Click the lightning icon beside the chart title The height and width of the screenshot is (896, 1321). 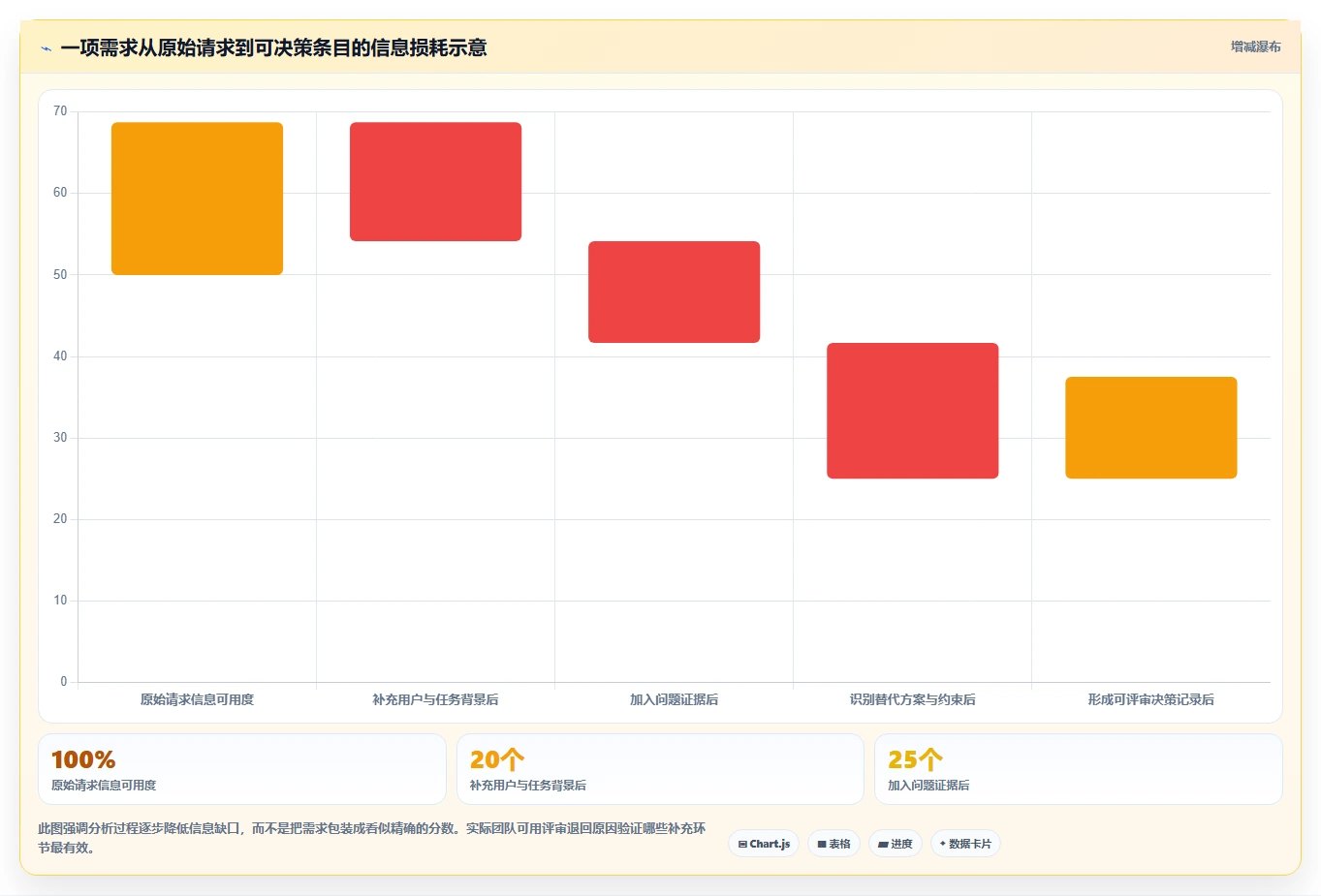[x=46, y=48]
